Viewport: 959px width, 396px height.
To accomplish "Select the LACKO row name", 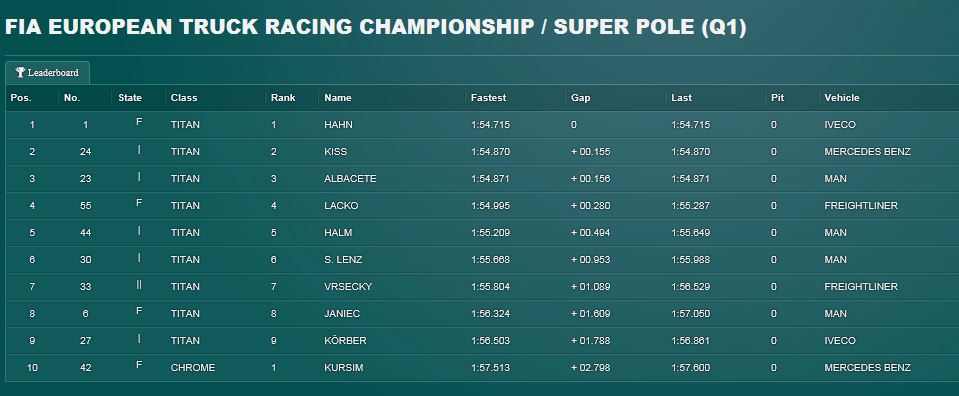I will tap(341, 206).
